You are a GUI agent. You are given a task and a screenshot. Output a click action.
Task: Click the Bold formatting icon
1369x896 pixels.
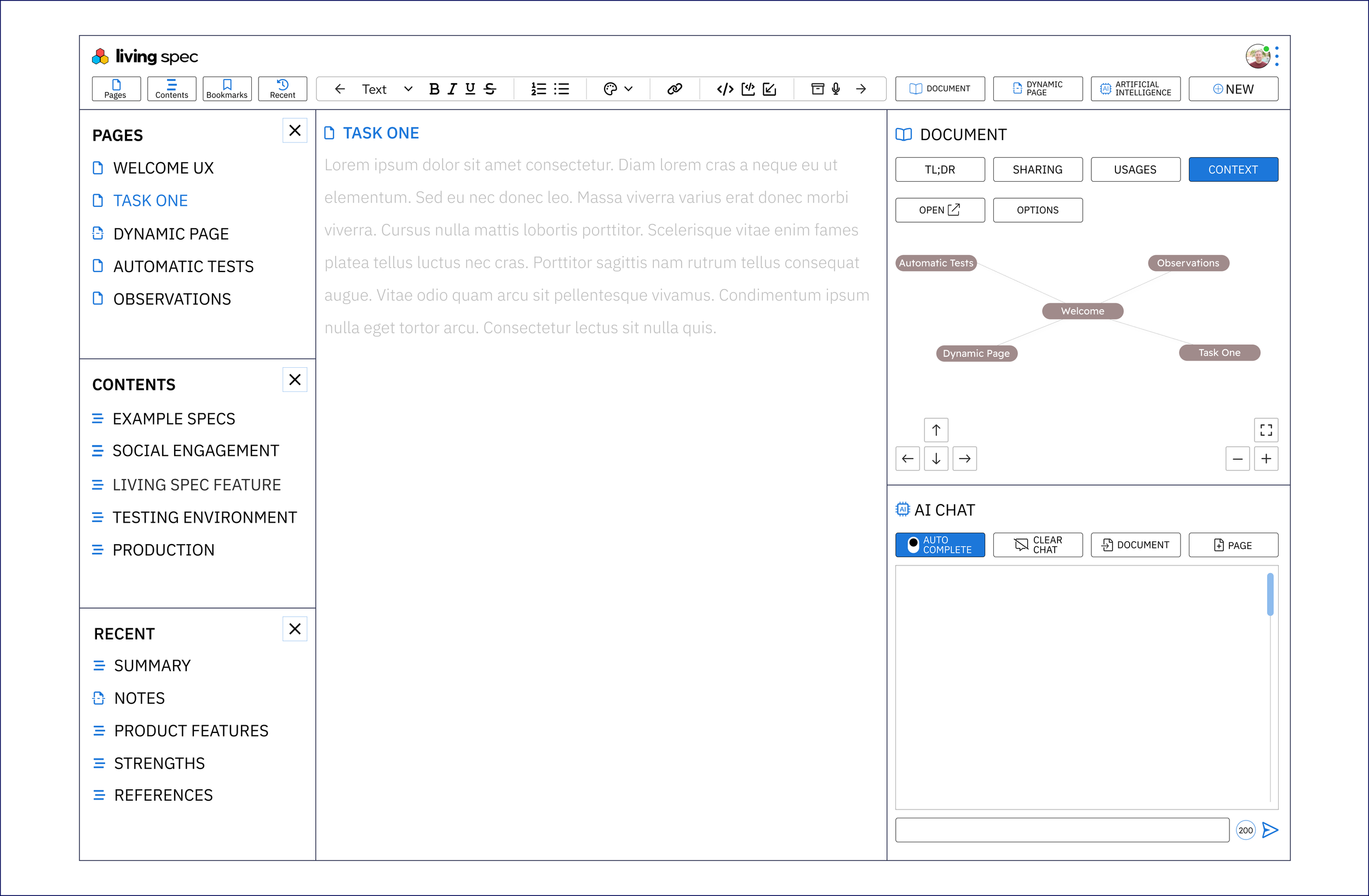pyautogui.click(x=434, y=89)
